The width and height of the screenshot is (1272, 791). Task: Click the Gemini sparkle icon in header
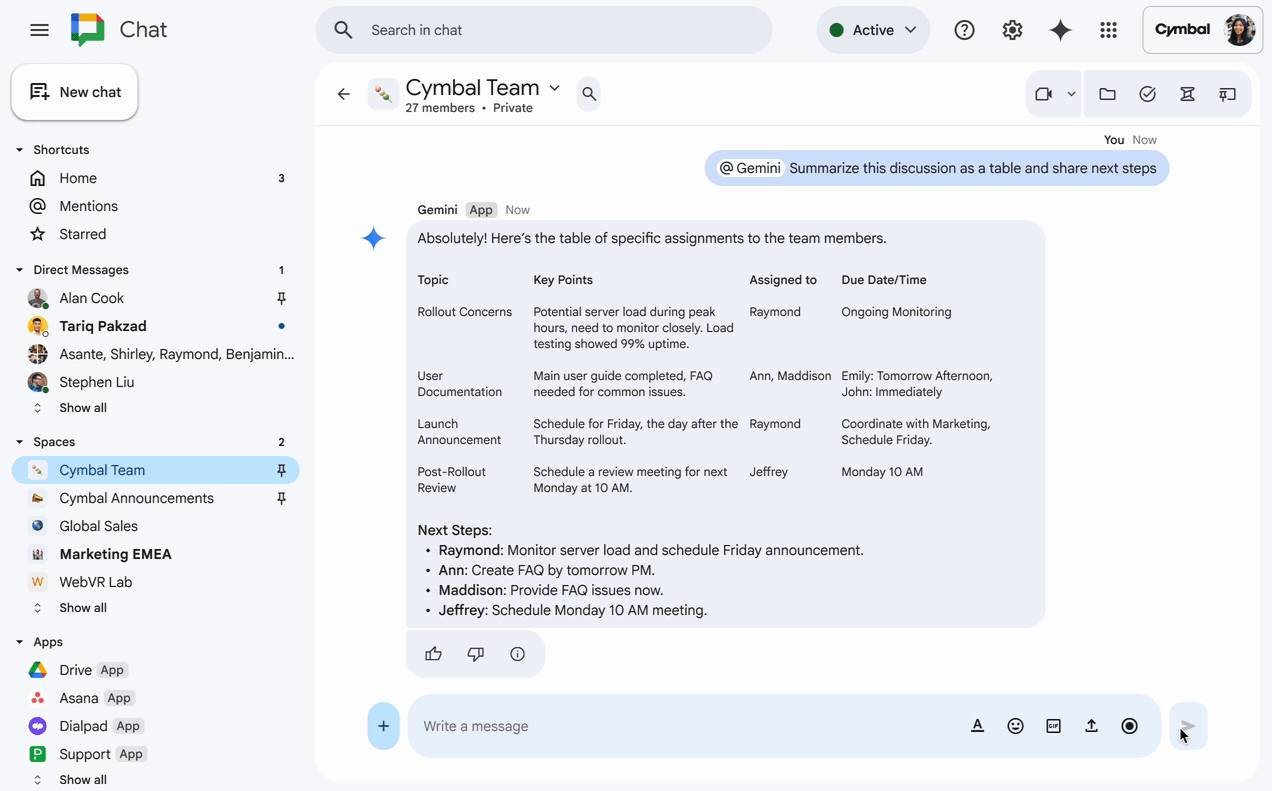pyautogui.click(x=1060, y=30)
